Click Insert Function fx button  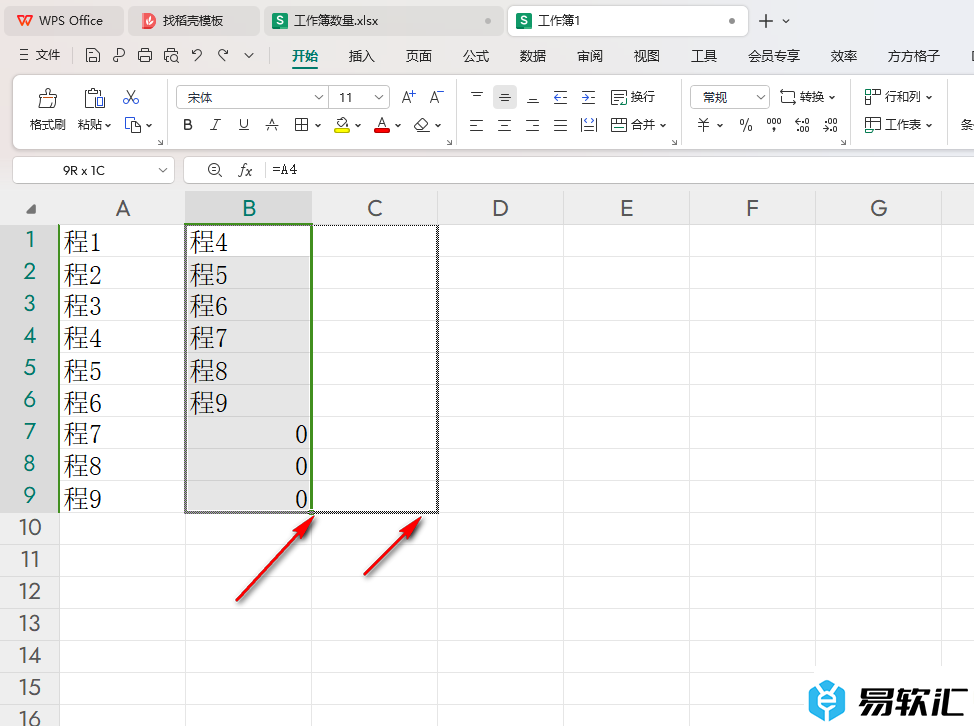245,170
